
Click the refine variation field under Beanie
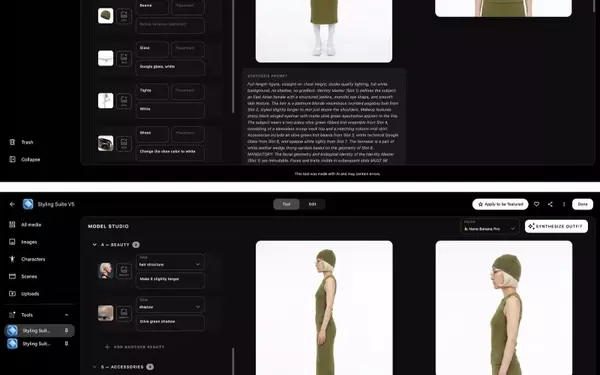pyautogui.click(x=170, y=25)
